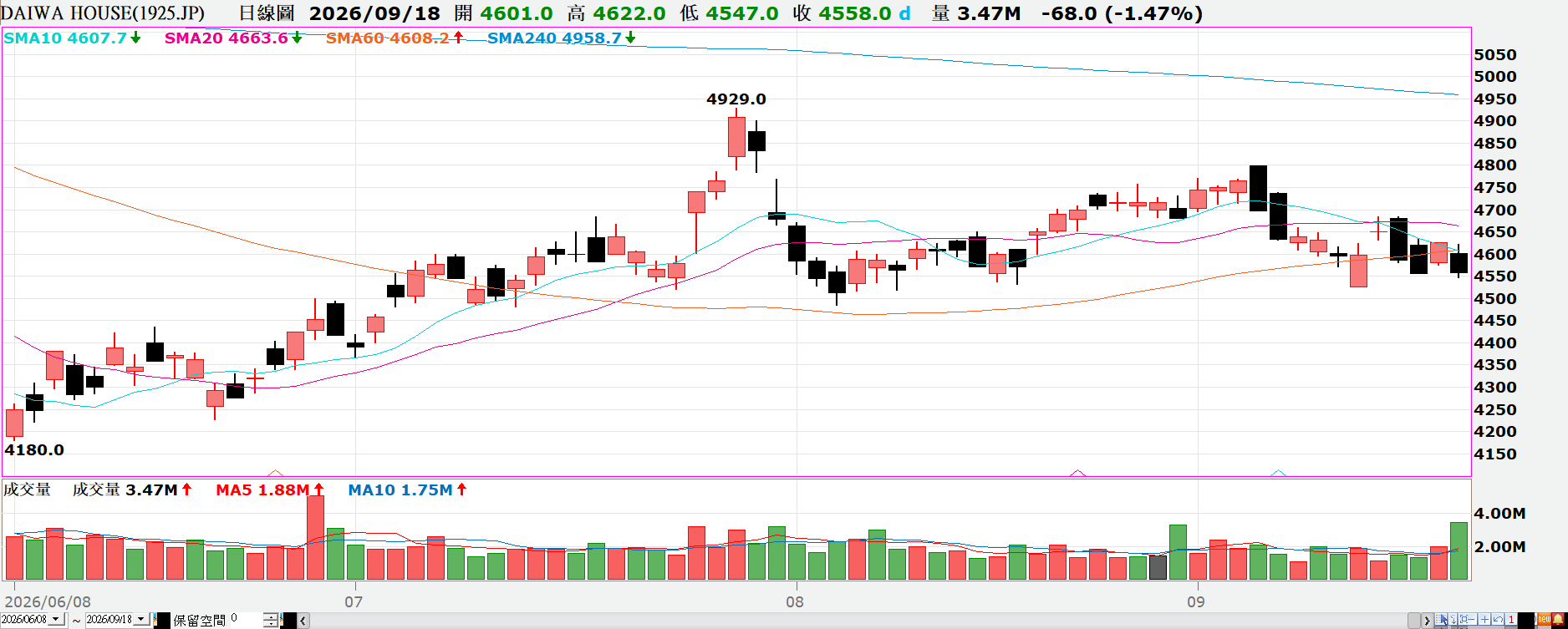Click the 4180.0 low price annotation
Screen dimensions: 1568x629
[34, 450]
